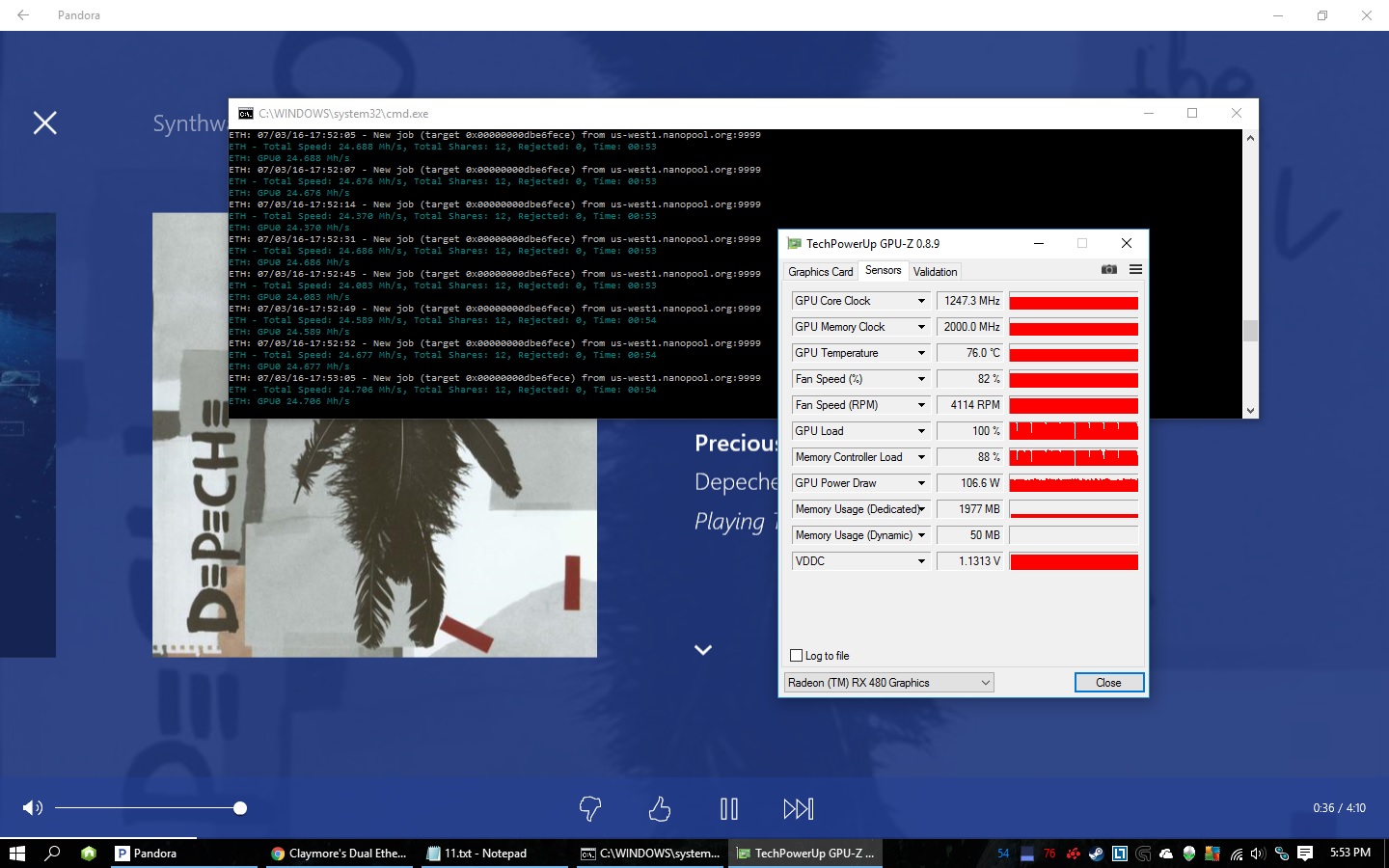Open the Logitech G tray icon
Viewport: 1389px width, 868px height.
[x=1143, y=854]
